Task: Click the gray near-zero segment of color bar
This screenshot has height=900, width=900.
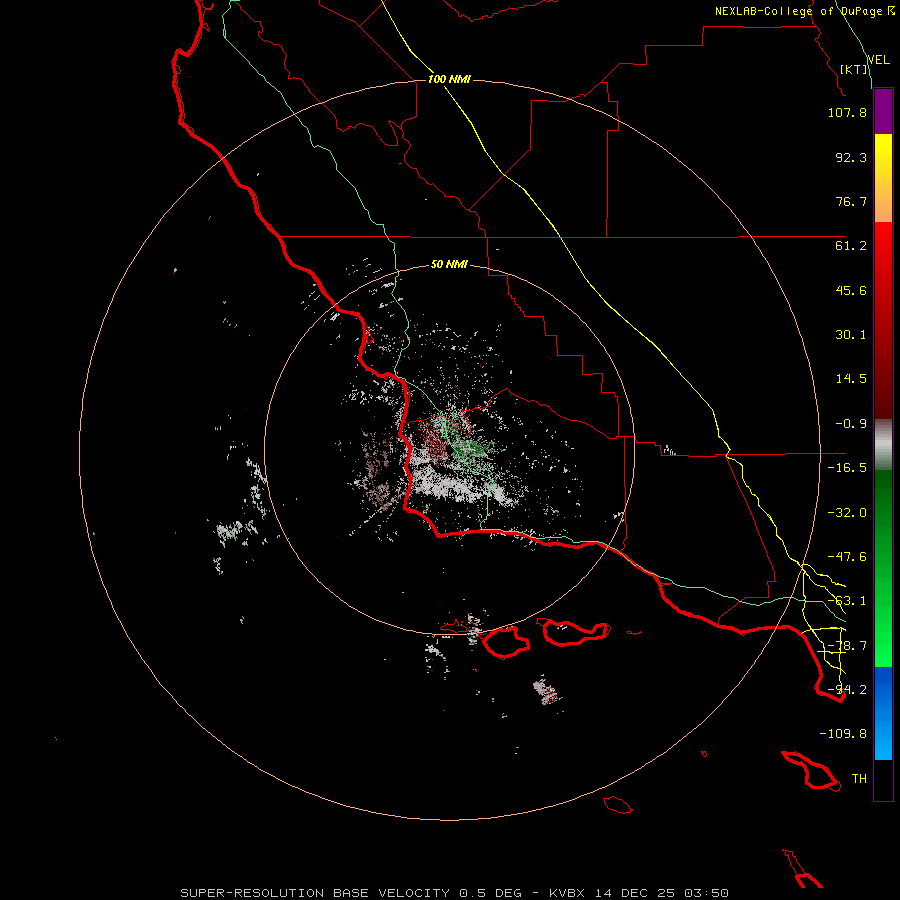Action: point(883,445)
